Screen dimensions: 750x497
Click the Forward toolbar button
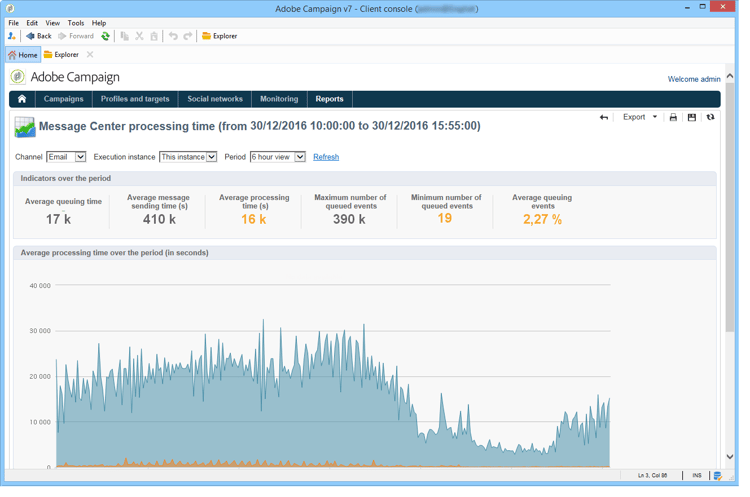76,36
